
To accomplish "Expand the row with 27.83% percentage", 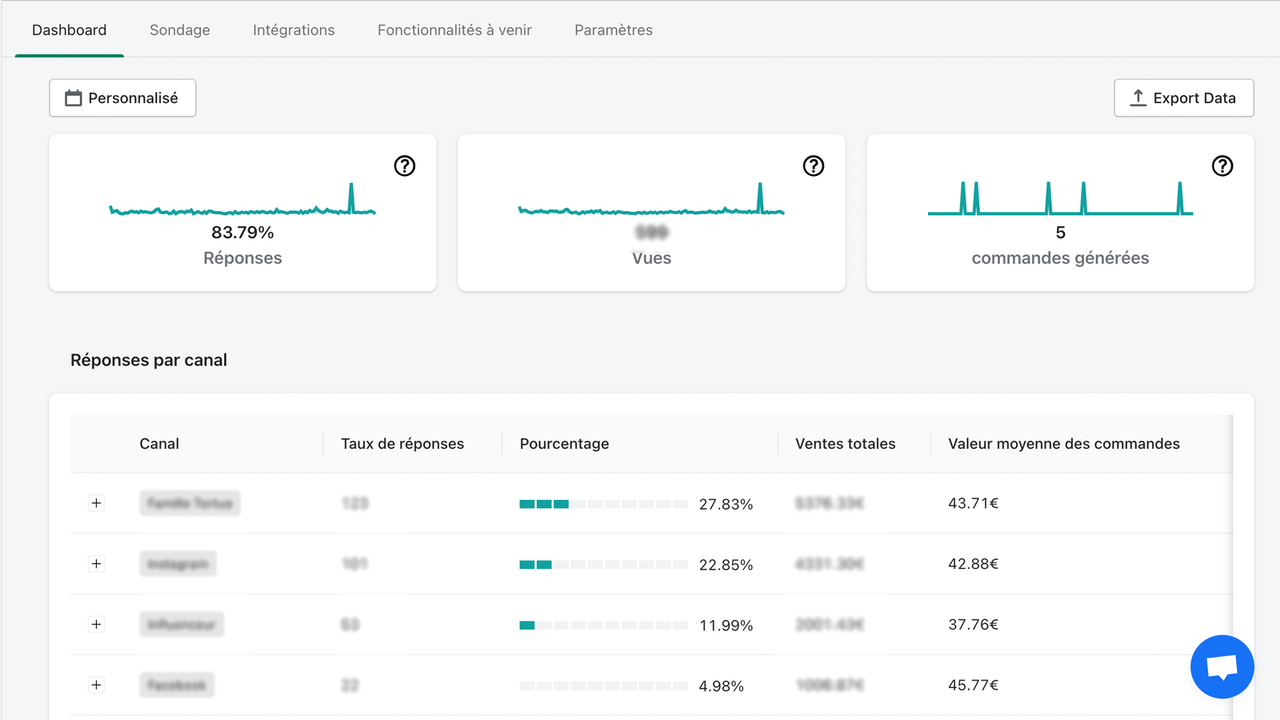I will tap(96, 503).
